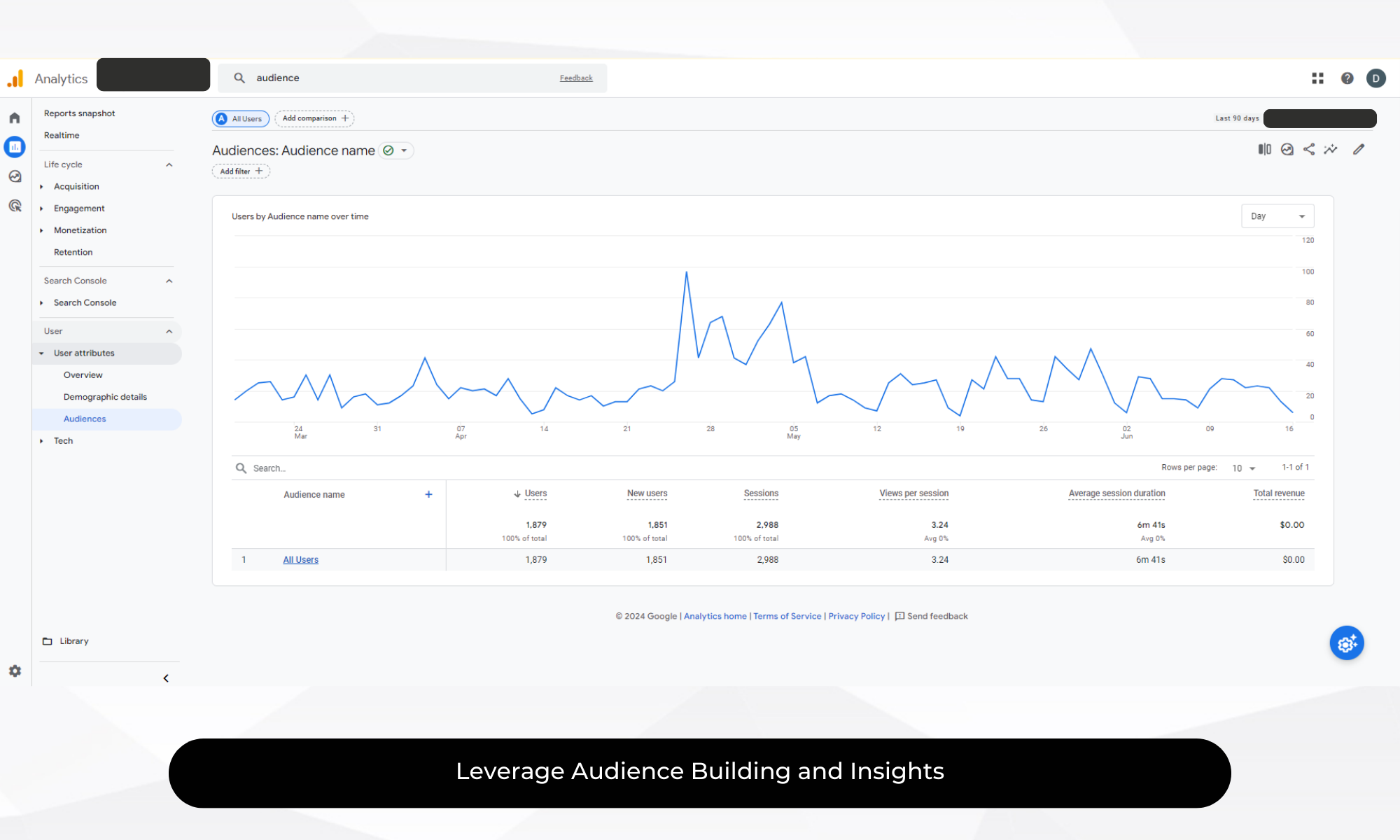Viewport: 1400px width, 840px height.
Task: Open the Day granularity dropdown
Action: tap(1277, 216)
